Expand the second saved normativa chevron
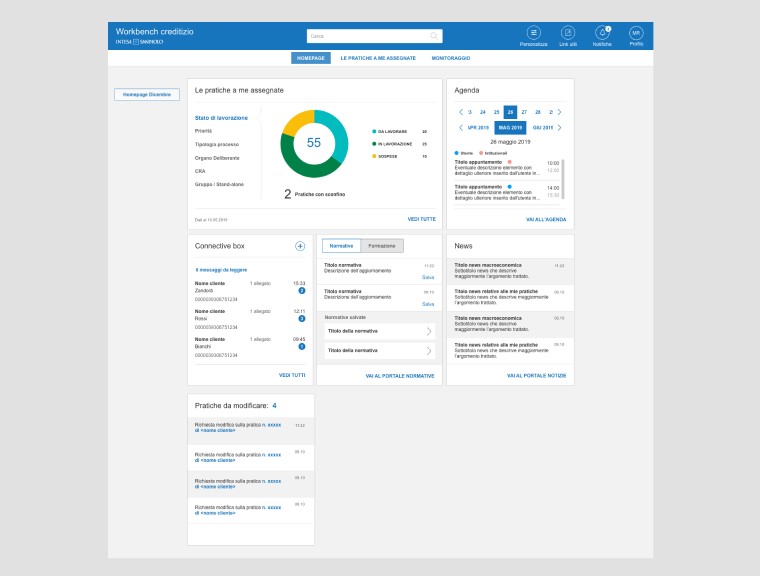Viewport: 760px width, 576px height. (x=429, y=351)
